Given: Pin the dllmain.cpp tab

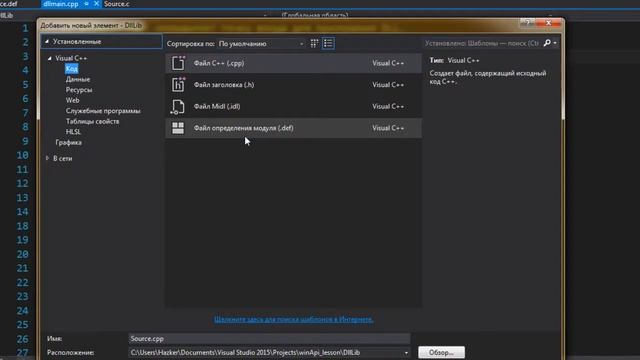Looking at the screenshot, I should 87,4.
